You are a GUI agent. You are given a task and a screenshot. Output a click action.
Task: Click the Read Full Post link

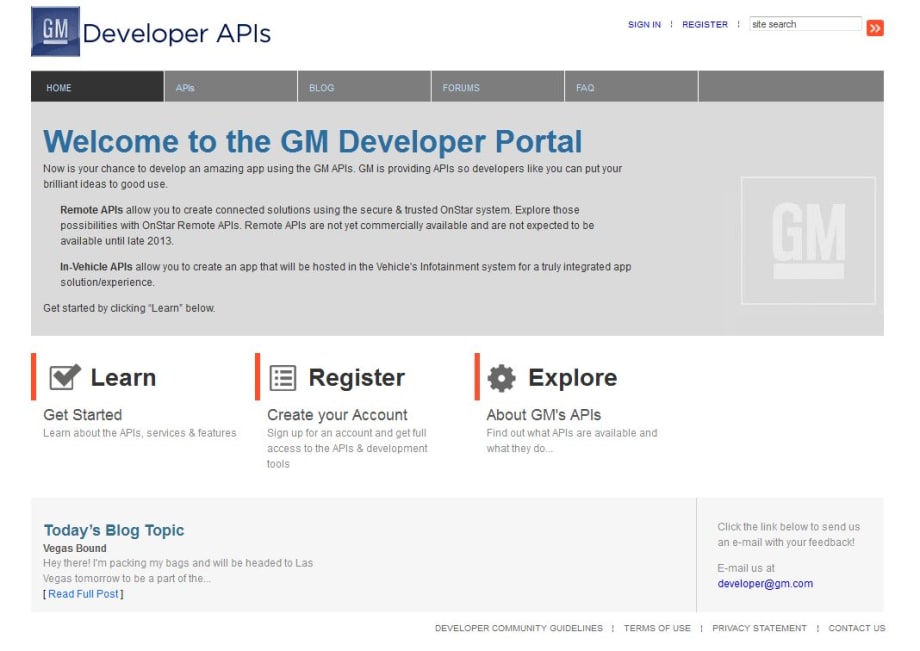point(83,594)
